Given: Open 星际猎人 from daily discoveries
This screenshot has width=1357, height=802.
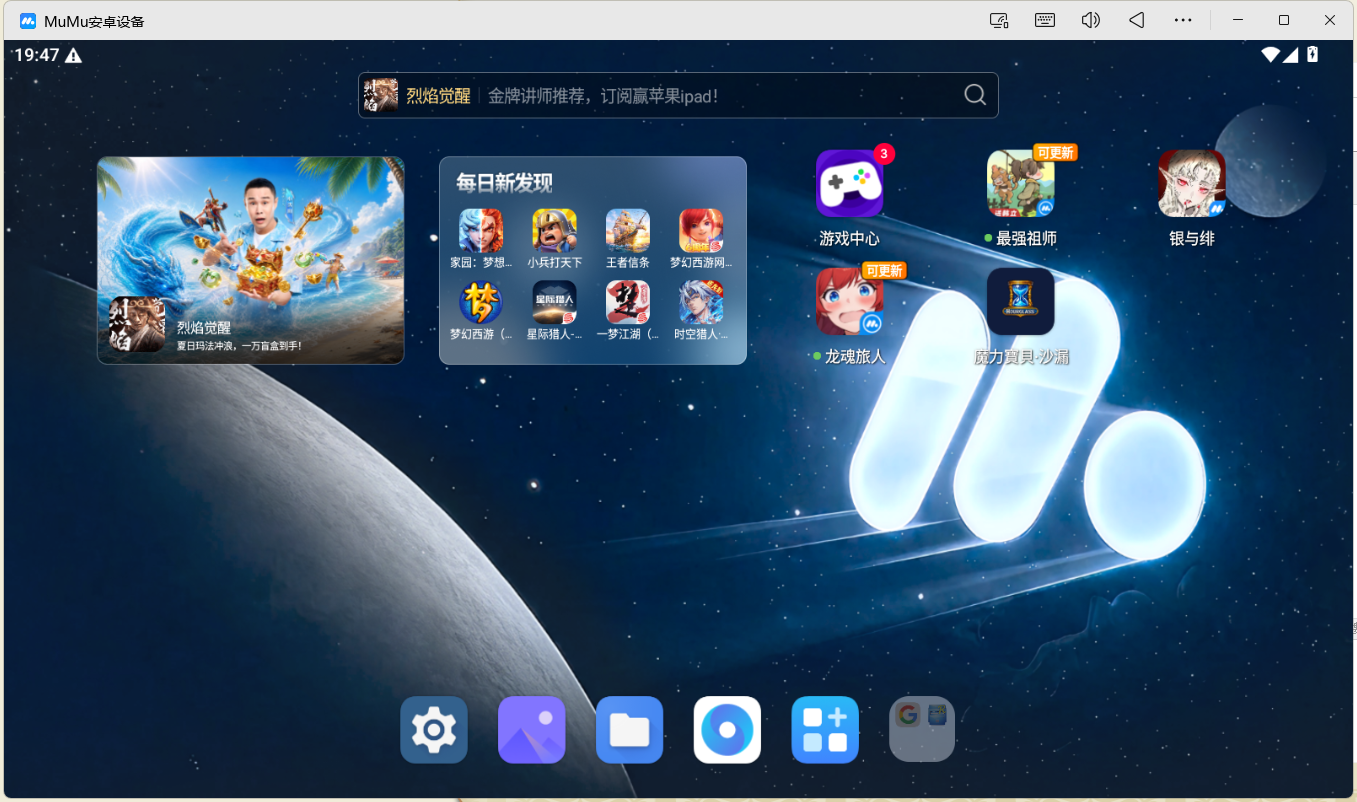Looking at the screenshot, I should click(x=554, y=310).
